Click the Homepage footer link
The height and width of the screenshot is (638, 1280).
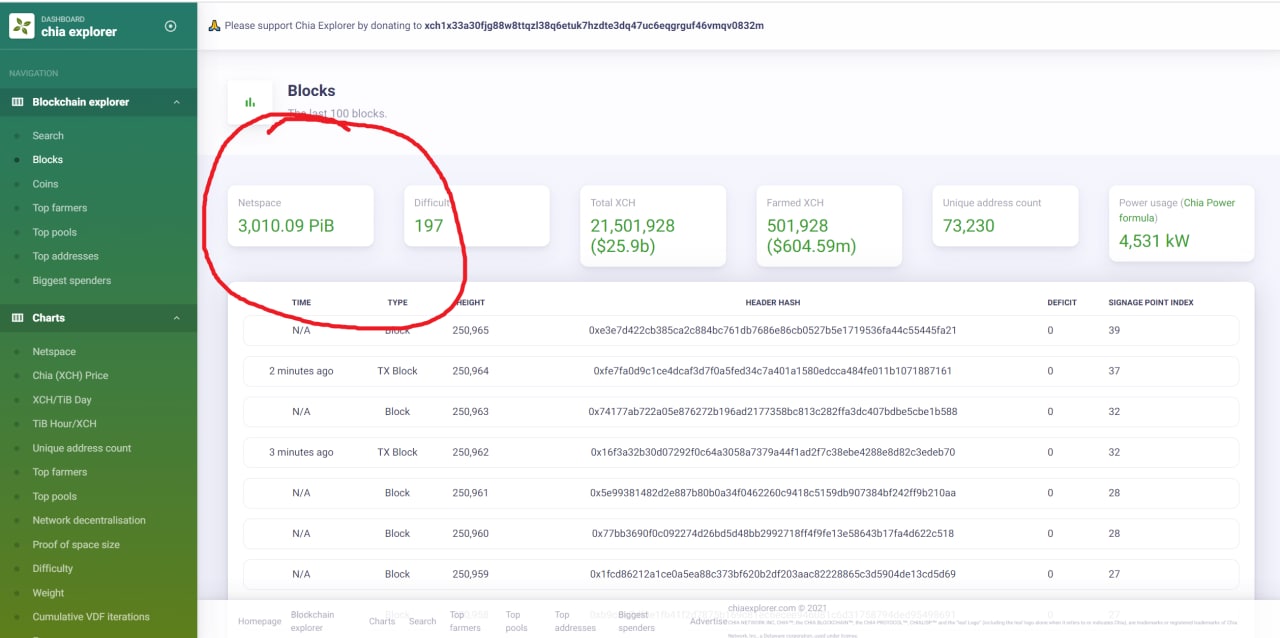(259, 621)
